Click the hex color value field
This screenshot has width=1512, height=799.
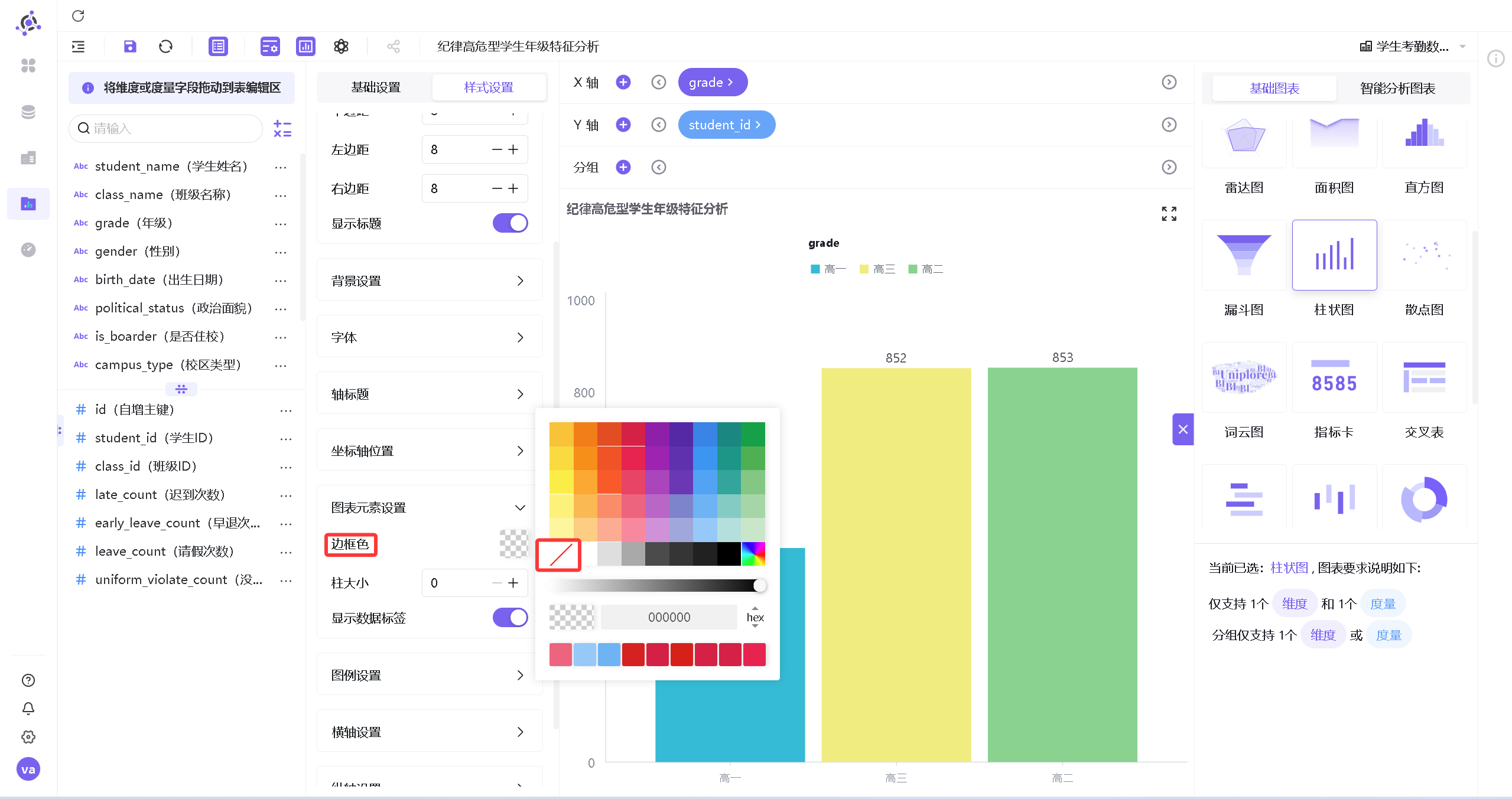[x=669, y=617]
